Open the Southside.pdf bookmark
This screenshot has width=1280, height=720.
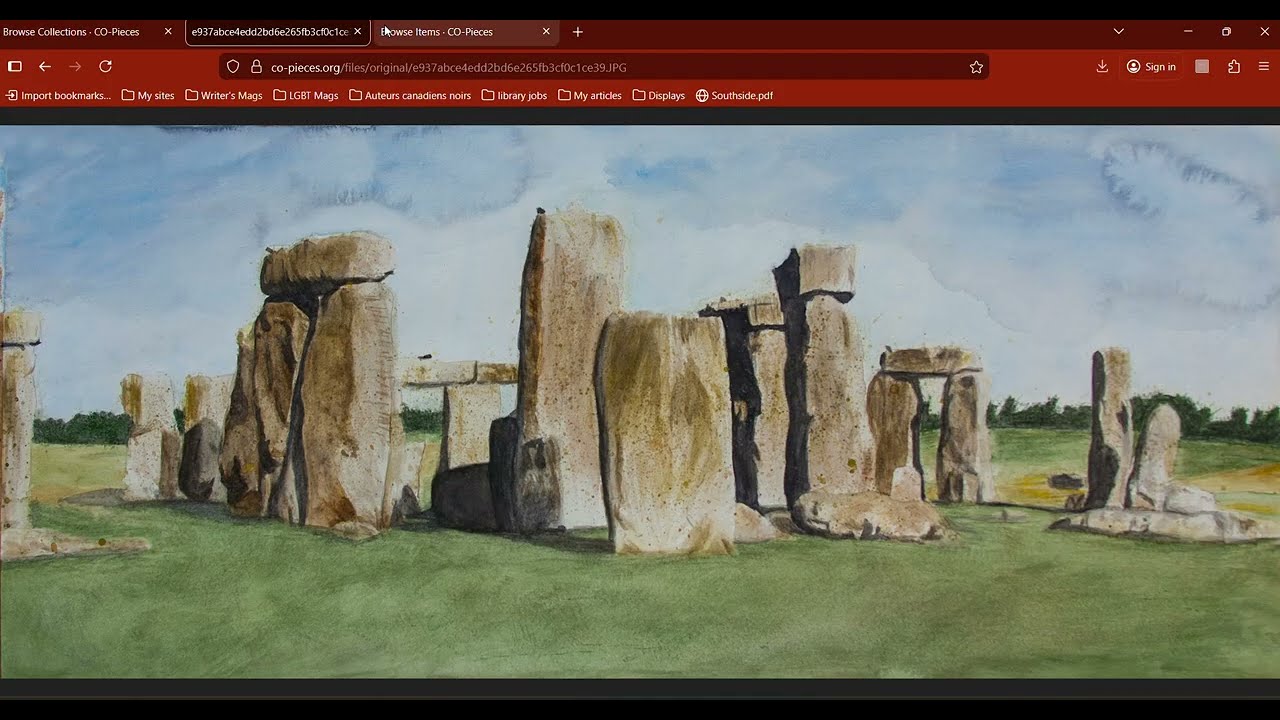pos(734,96)
